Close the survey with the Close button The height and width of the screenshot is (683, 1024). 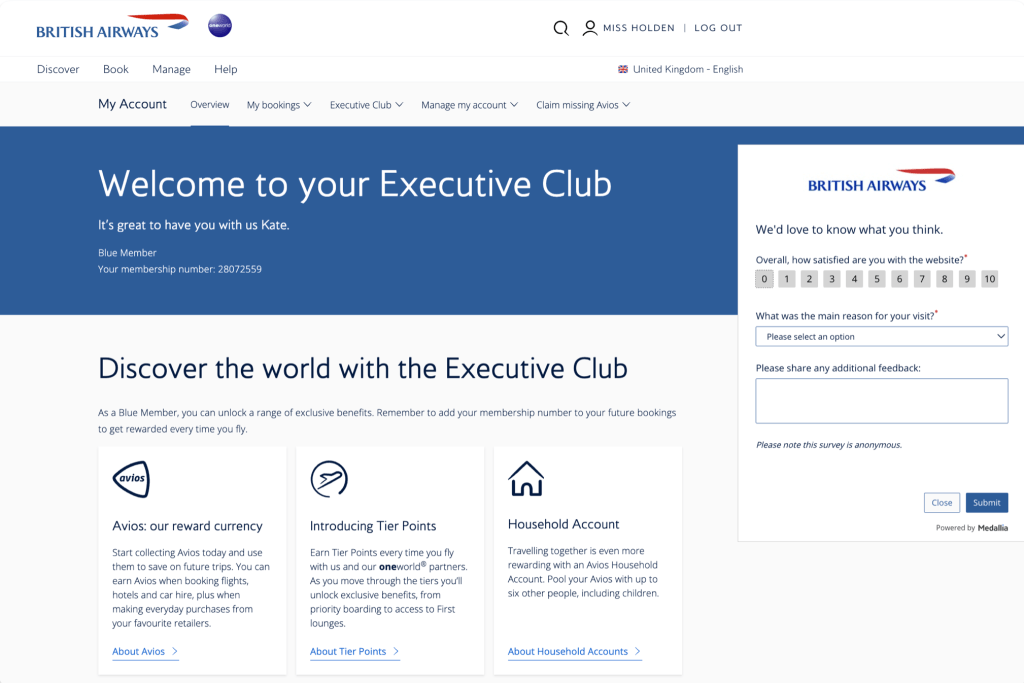[941, 503]
